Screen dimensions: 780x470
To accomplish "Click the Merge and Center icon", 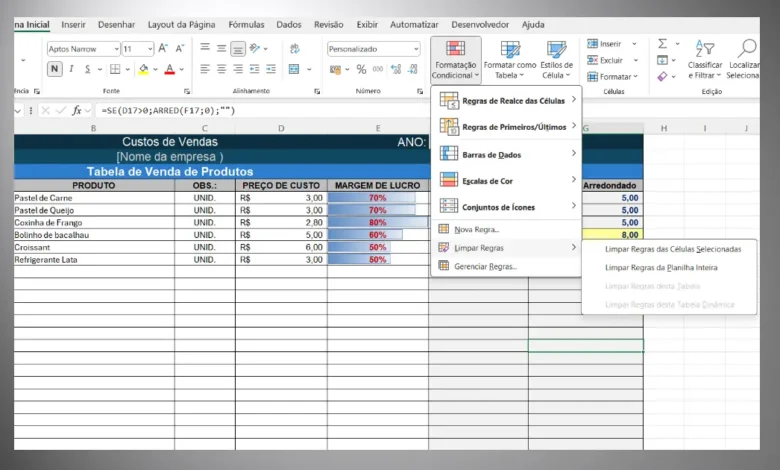I will coord(294,69).
